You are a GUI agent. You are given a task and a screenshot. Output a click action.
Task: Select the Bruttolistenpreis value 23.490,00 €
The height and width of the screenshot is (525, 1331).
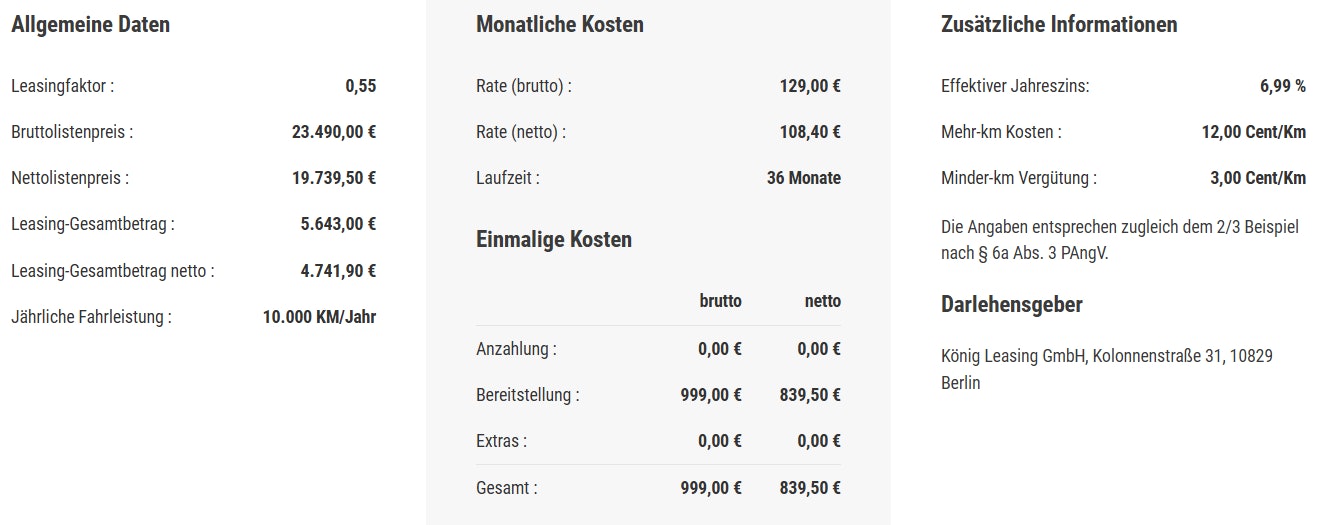(x=329, y=132)
